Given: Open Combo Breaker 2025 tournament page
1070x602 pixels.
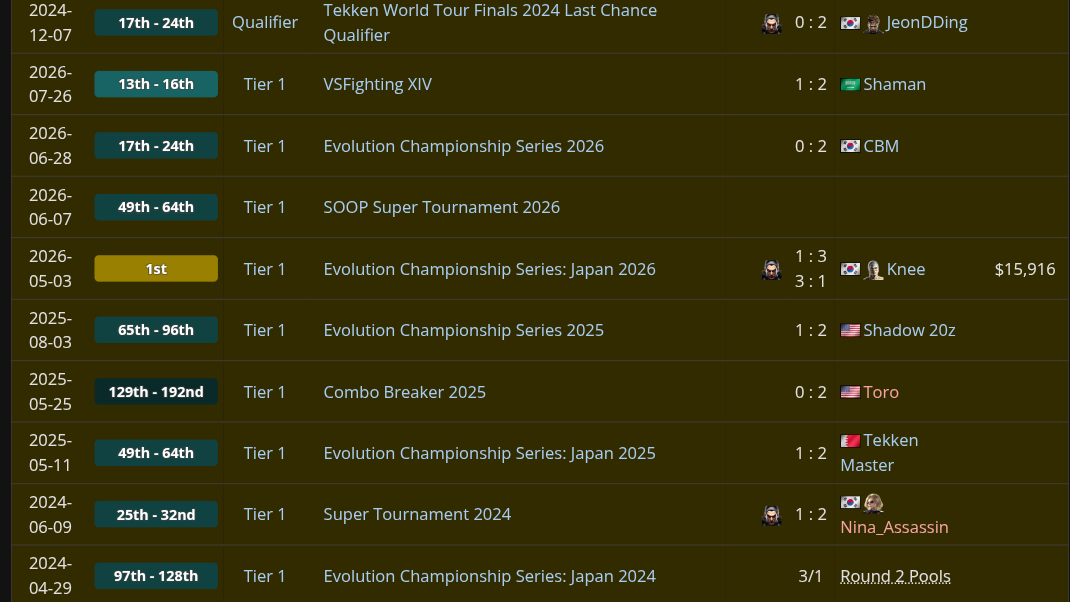Looking at the screenshot, I should coord(405,392).
